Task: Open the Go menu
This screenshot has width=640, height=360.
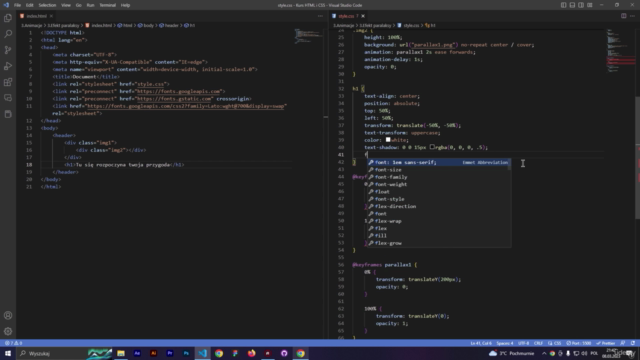Action: (x=78, y=5)
